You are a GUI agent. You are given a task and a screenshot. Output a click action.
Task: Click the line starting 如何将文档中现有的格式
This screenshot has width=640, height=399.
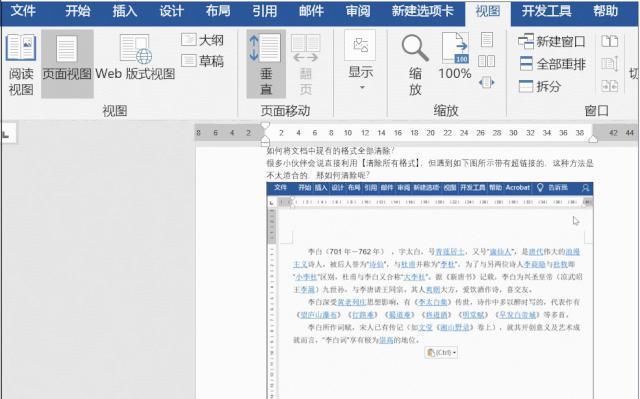pyautogui.click(x=331, y=151)
